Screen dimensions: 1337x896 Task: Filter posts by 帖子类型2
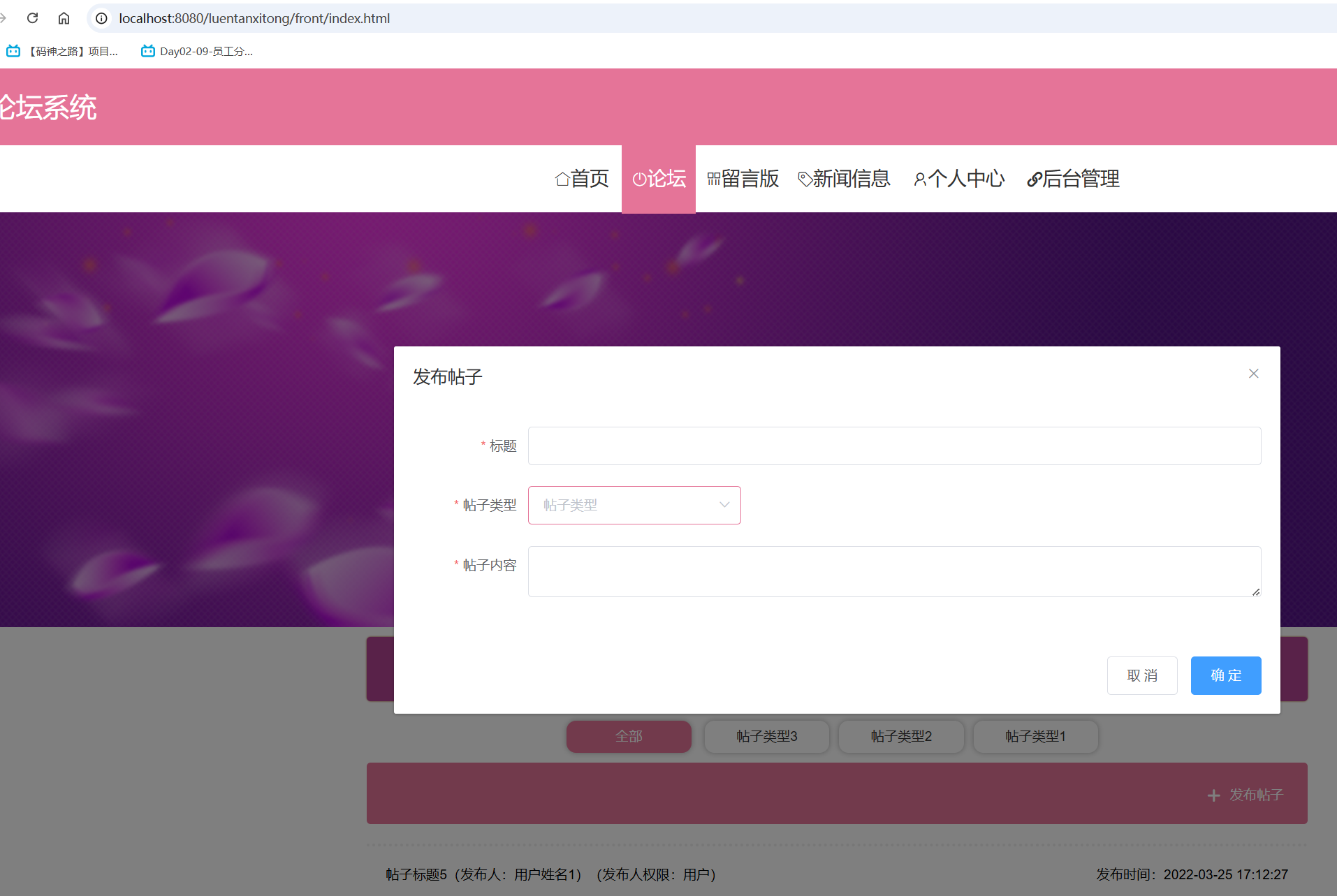(x=901, y=736)
